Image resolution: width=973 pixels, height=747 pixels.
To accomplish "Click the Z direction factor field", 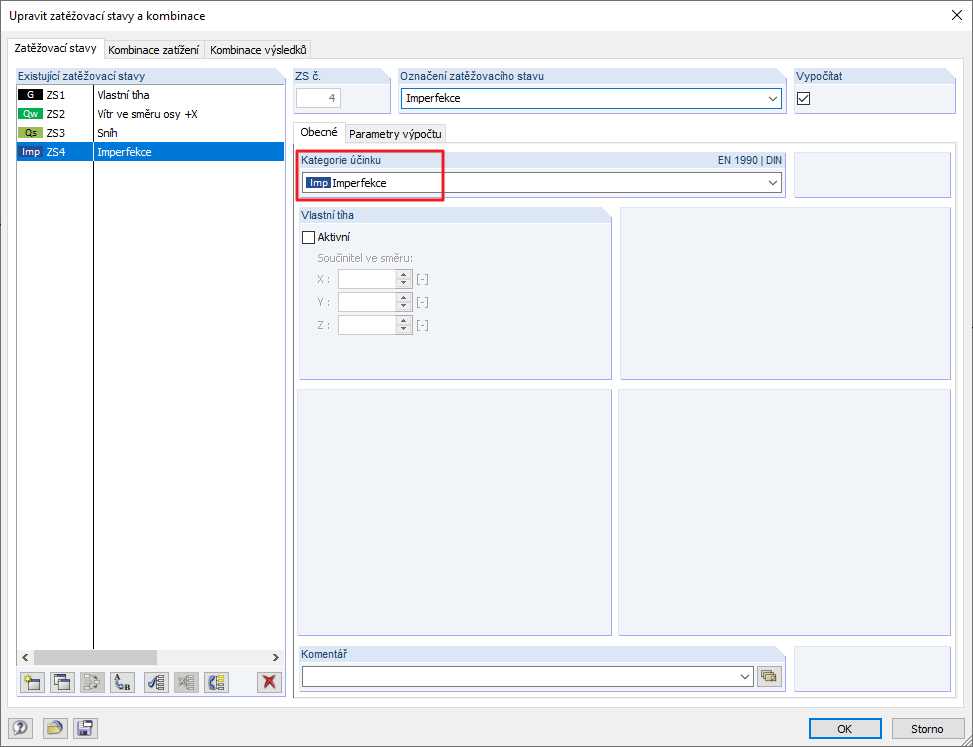I will [x=367, y=325].
